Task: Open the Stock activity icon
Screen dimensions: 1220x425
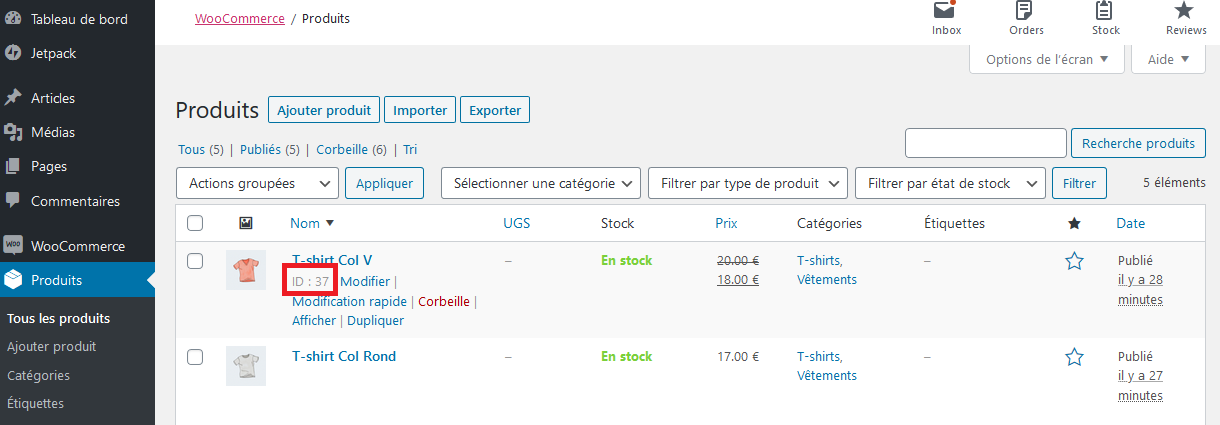Action: (x=1105, y=11)
